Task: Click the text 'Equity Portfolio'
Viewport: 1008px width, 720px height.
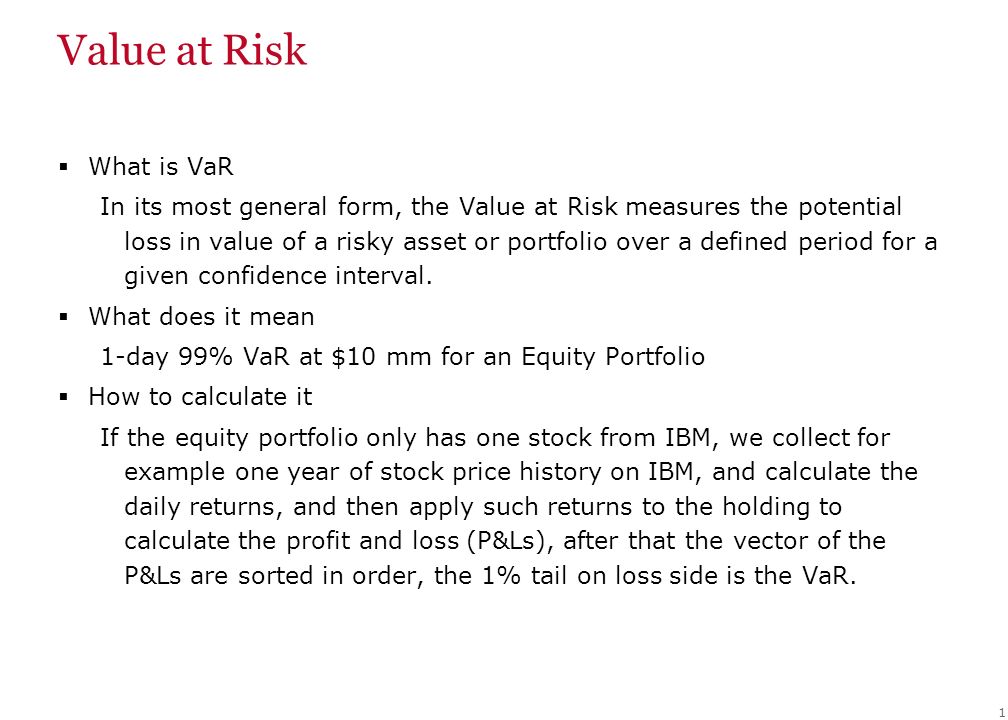Action: pos(613,356)
